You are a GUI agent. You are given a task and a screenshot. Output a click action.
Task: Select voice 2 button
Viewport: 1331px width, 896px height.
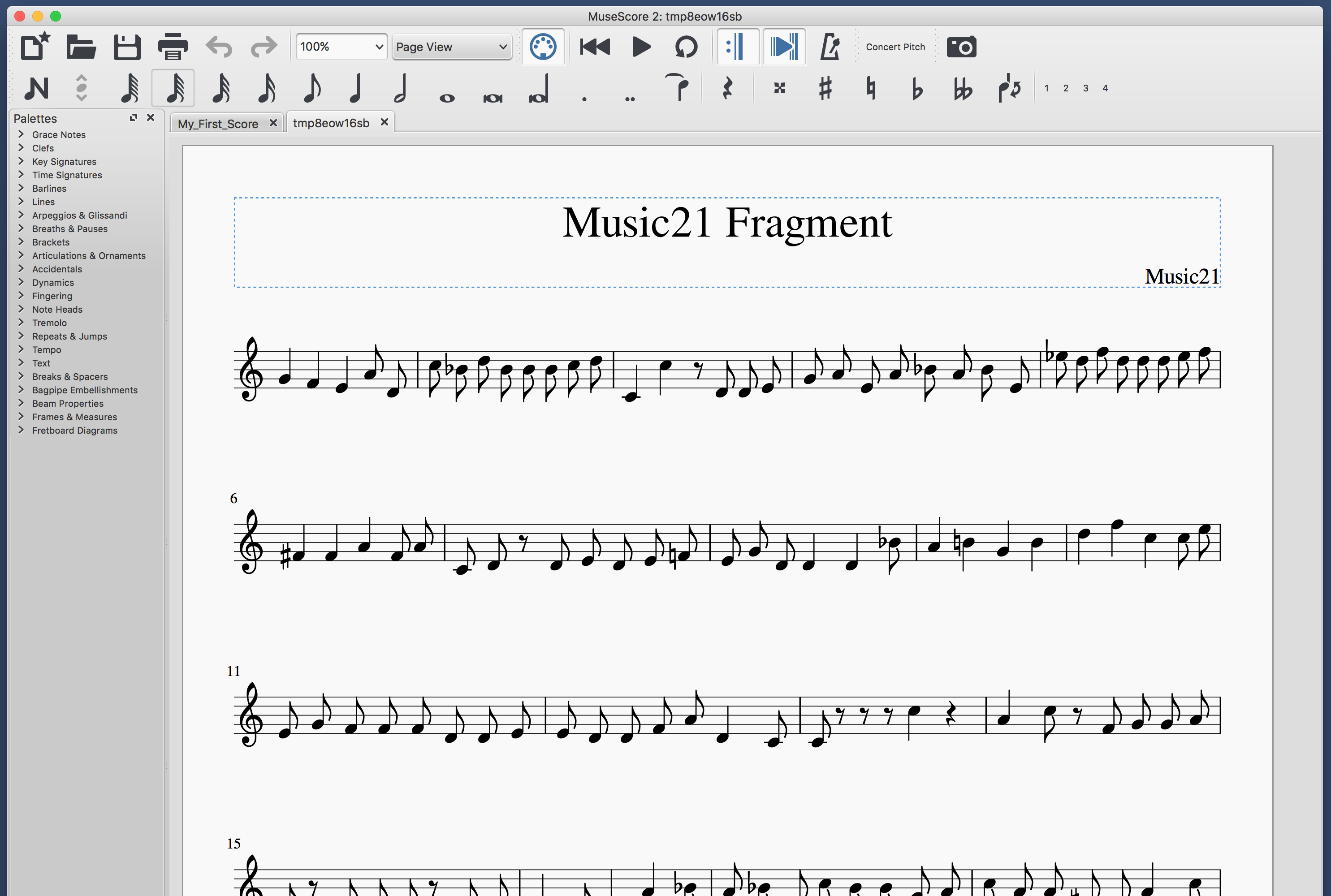coord(1066,89)
